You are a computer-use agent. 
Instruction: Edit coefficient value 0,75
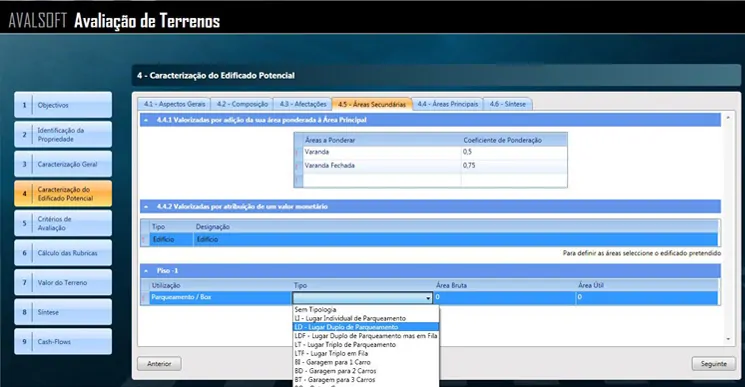pos(514,166)
